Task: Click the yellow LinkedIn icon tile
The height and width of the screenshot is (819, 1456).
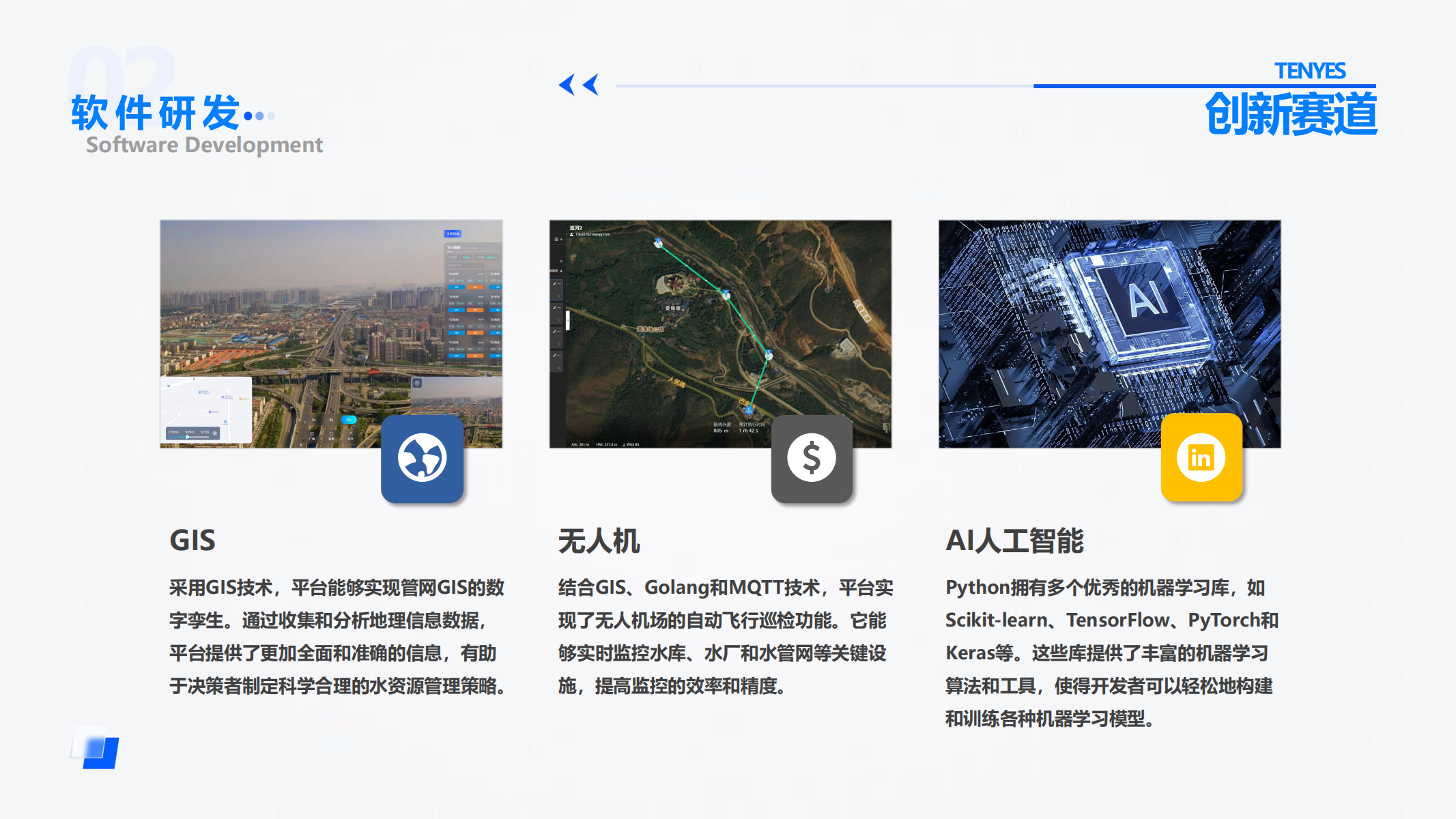Action: pos(1201,458)
